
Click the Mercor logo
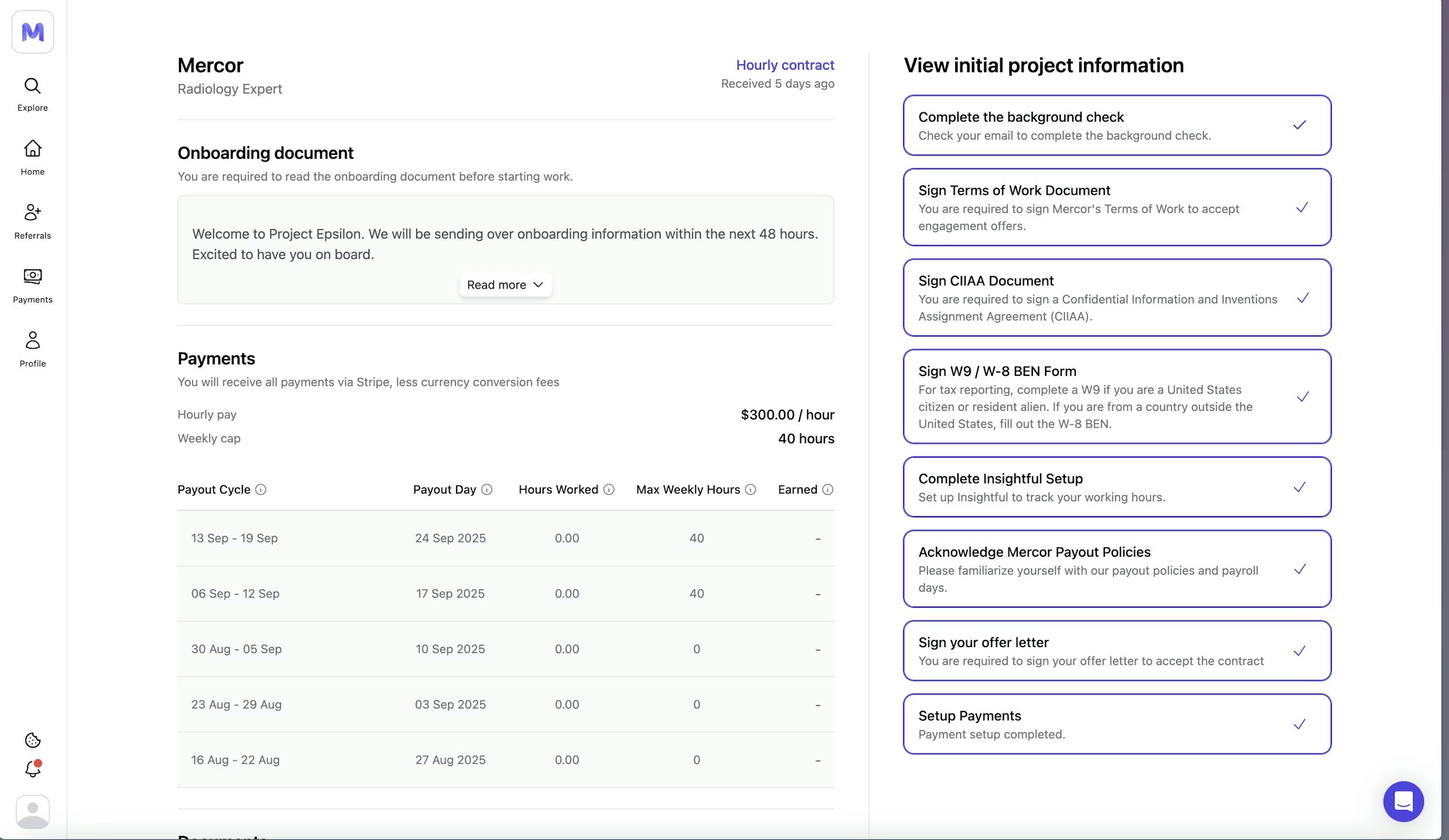click(32, 31)
